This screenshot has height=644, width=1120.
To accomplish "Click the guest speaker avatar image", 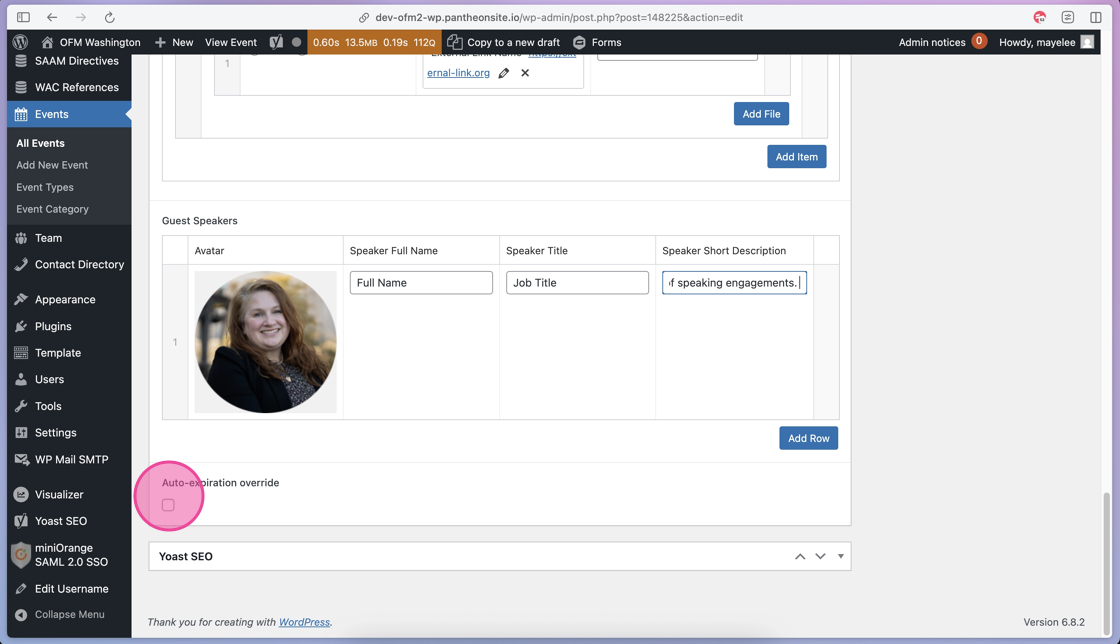I will [x=265, y=341].
